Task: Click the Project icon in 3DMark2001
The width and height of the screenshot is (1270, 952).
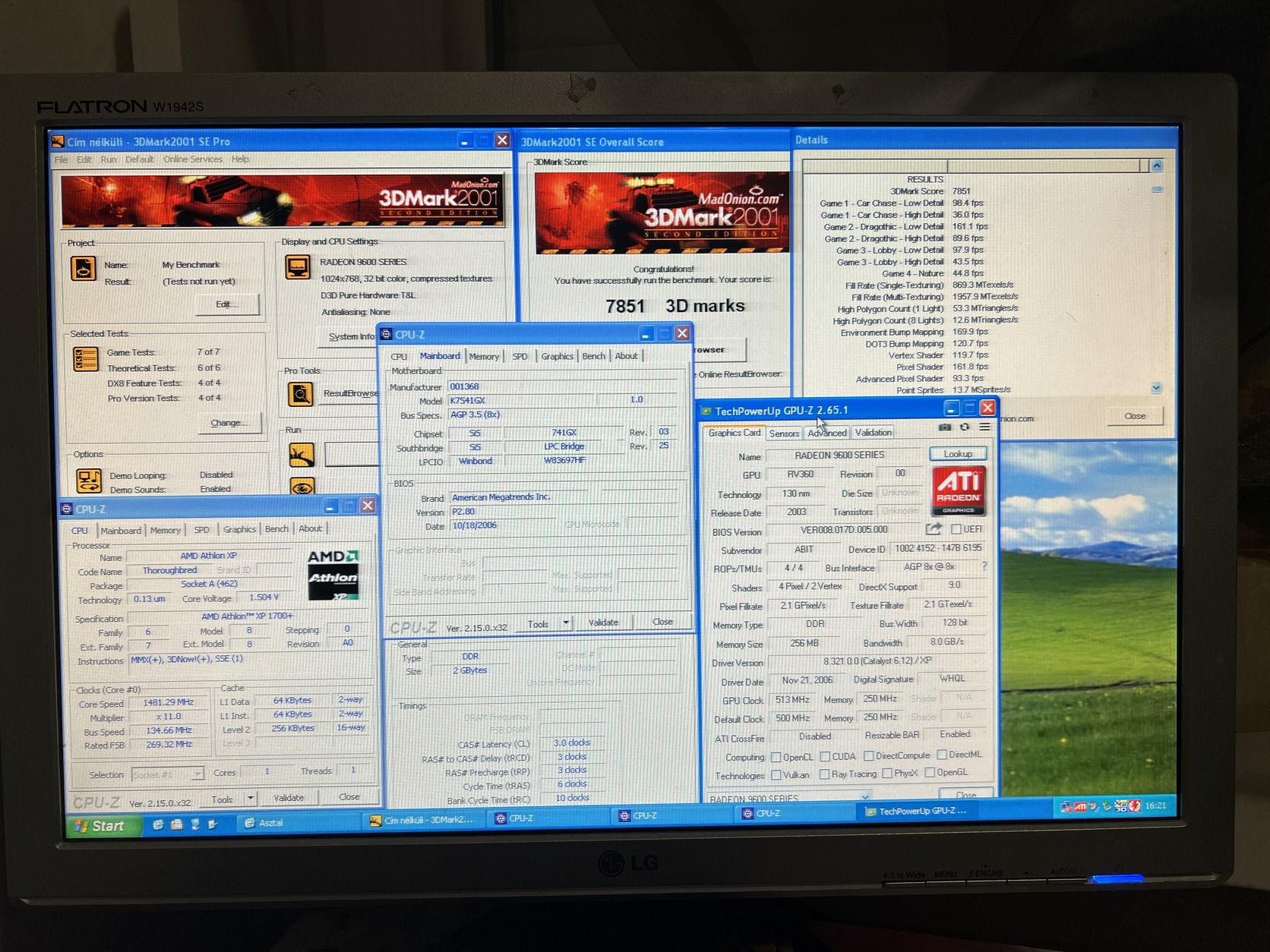Action: point(83,268)
